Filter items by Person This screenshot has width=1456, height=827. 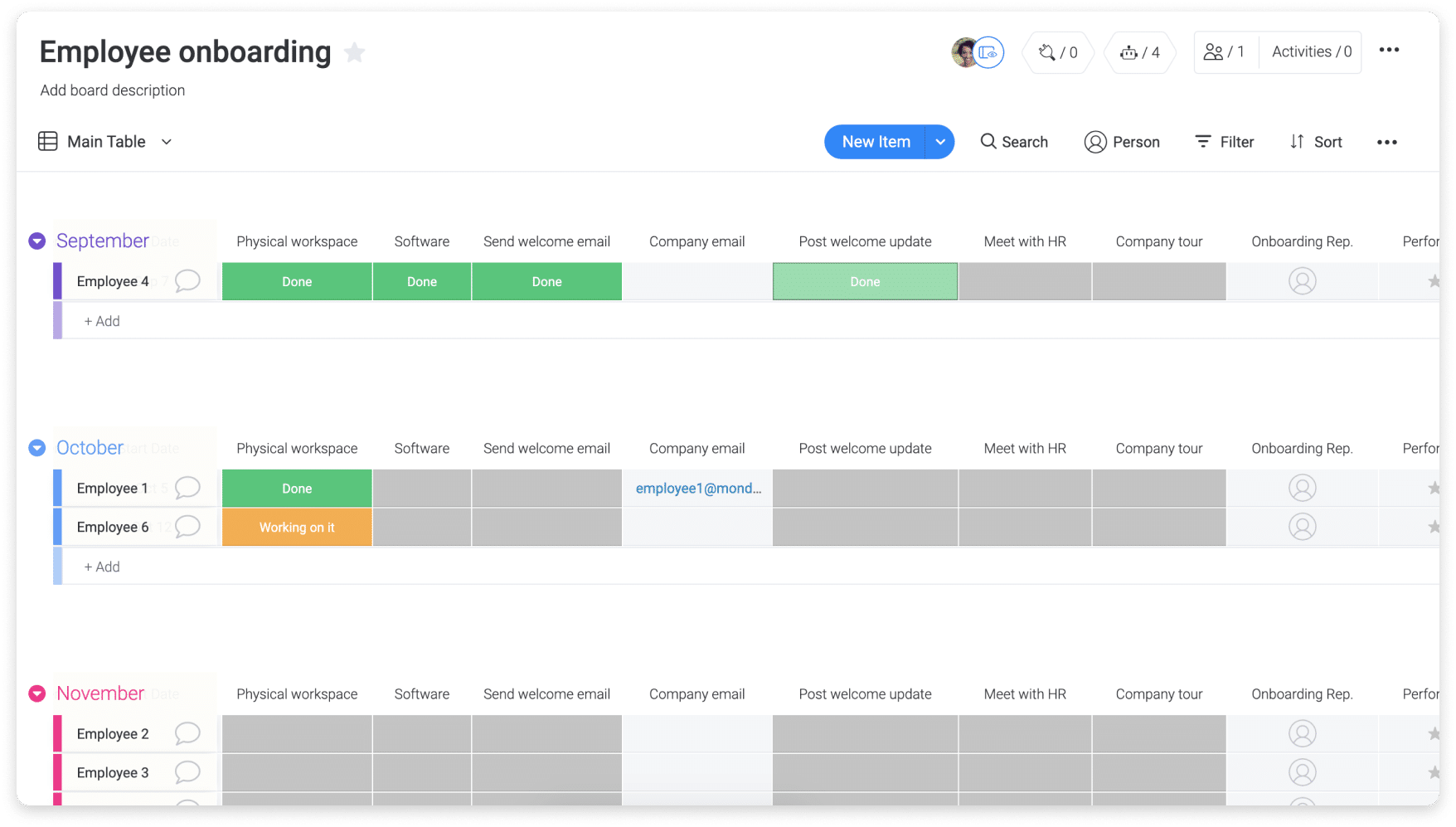(x=1122, y=142)
